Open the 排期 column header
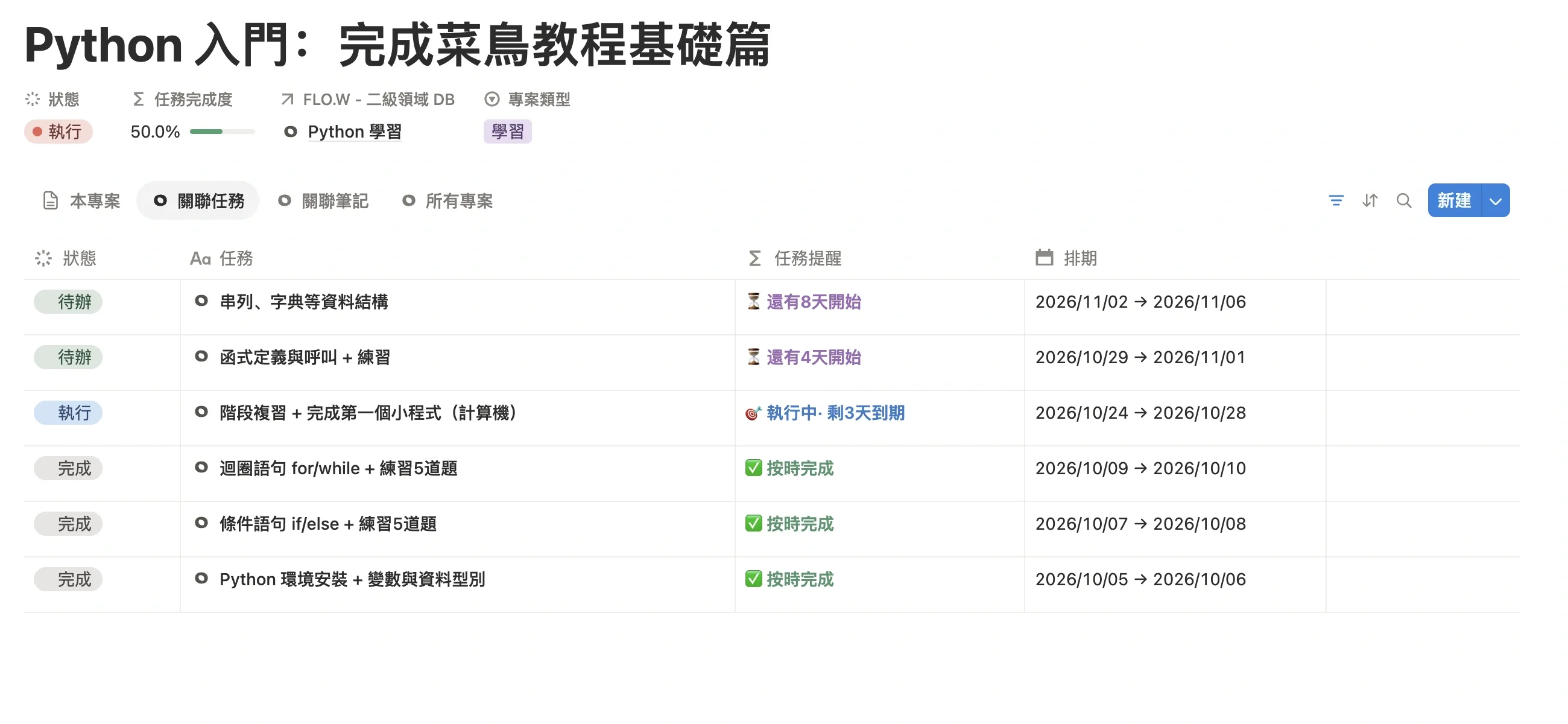1568x724 pixels. pos(1066,258)
